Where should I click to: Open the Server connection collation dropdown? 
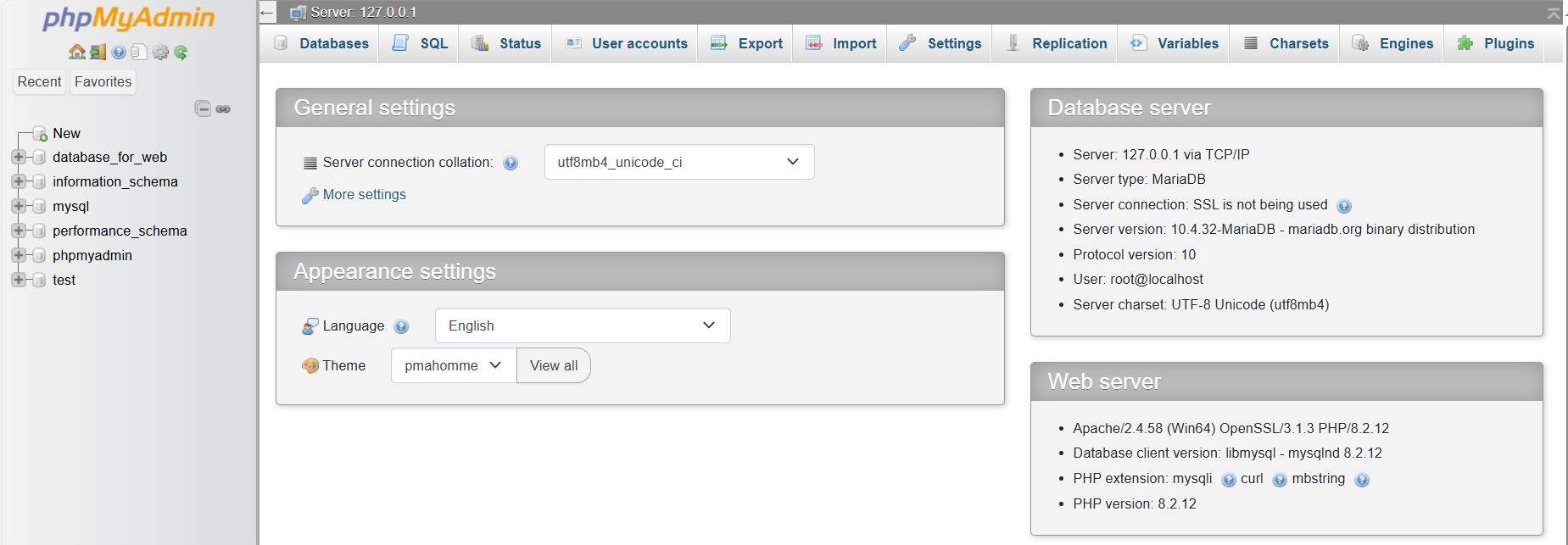coord(678,162)
